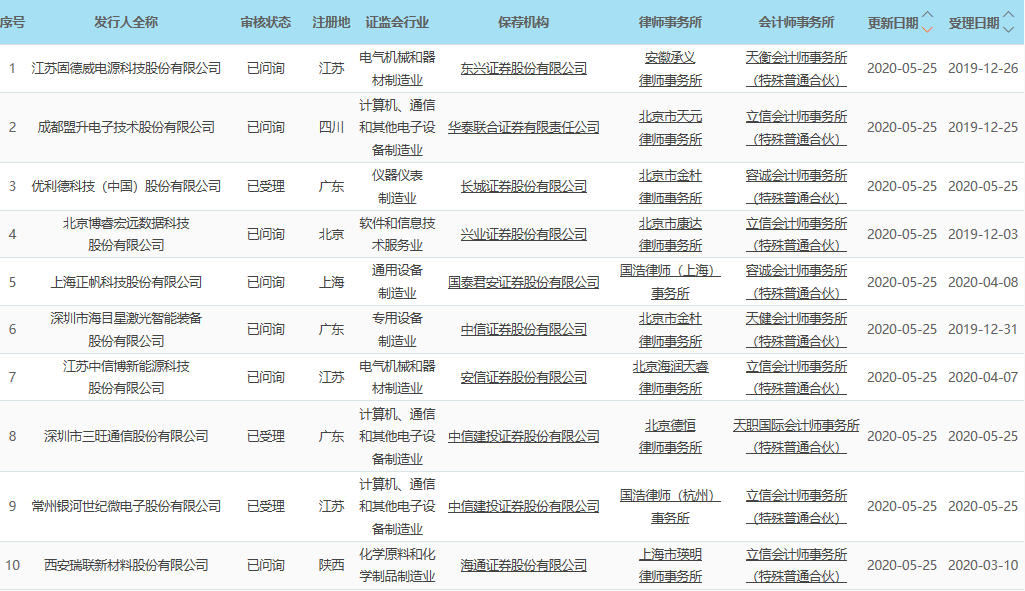
Task: Click 已受理 status in 优利德科技 row
Action: click(265, 186)
